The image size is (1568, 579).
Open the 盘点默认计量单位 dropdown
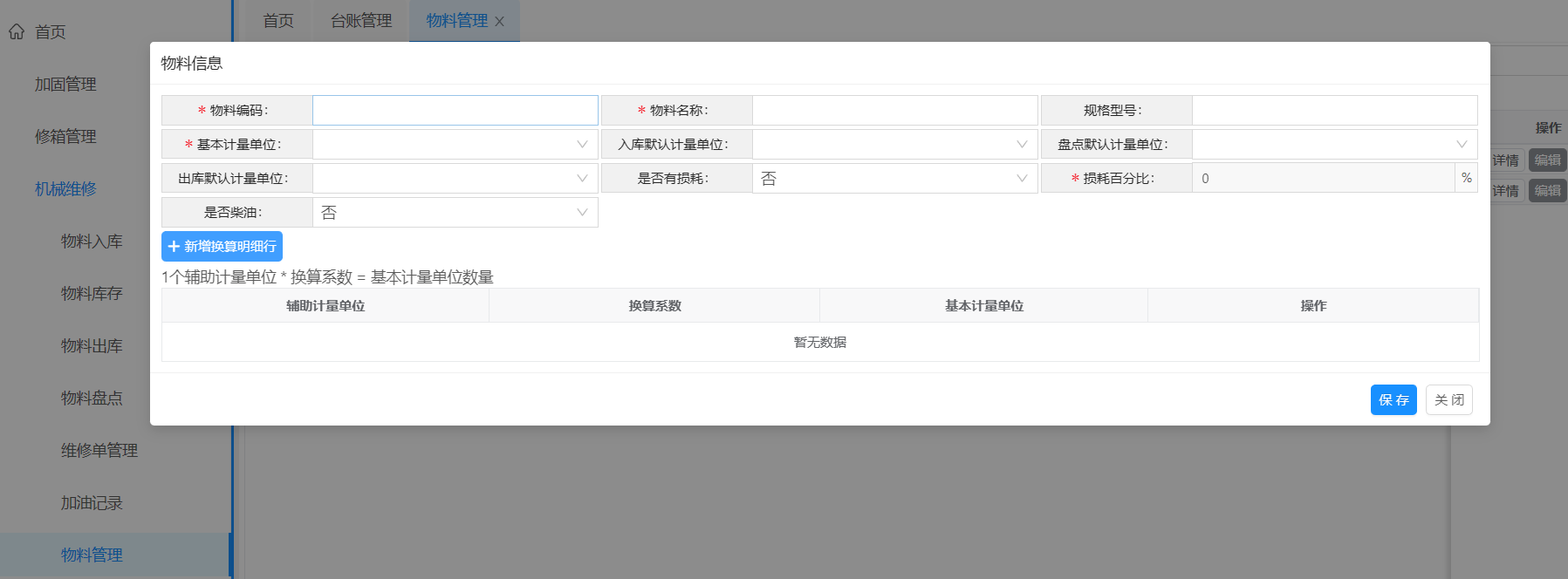pos(1334,145)
